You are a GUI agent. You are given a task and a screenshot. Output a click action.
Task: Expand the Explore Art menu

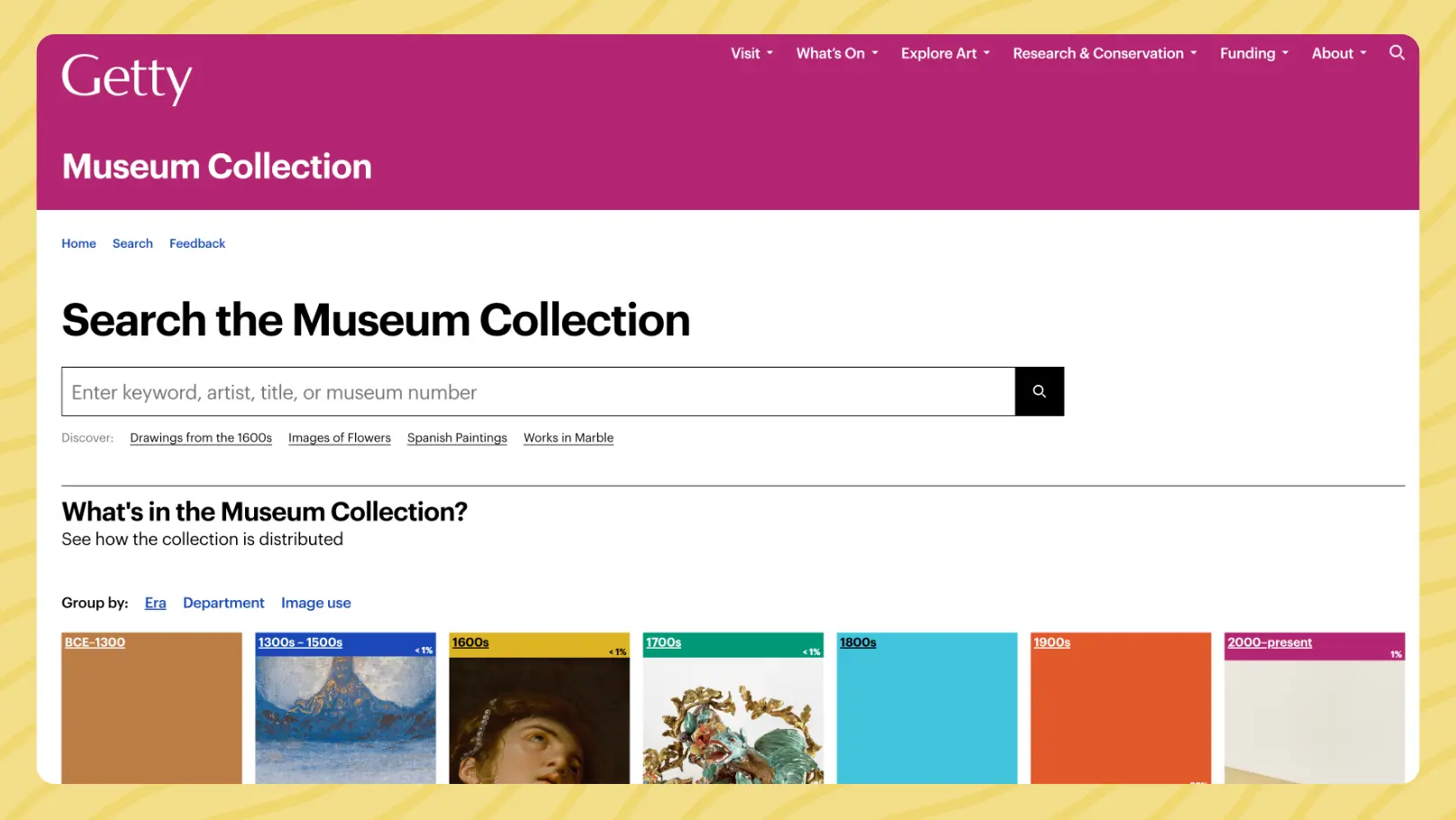(x=945, y=53)
